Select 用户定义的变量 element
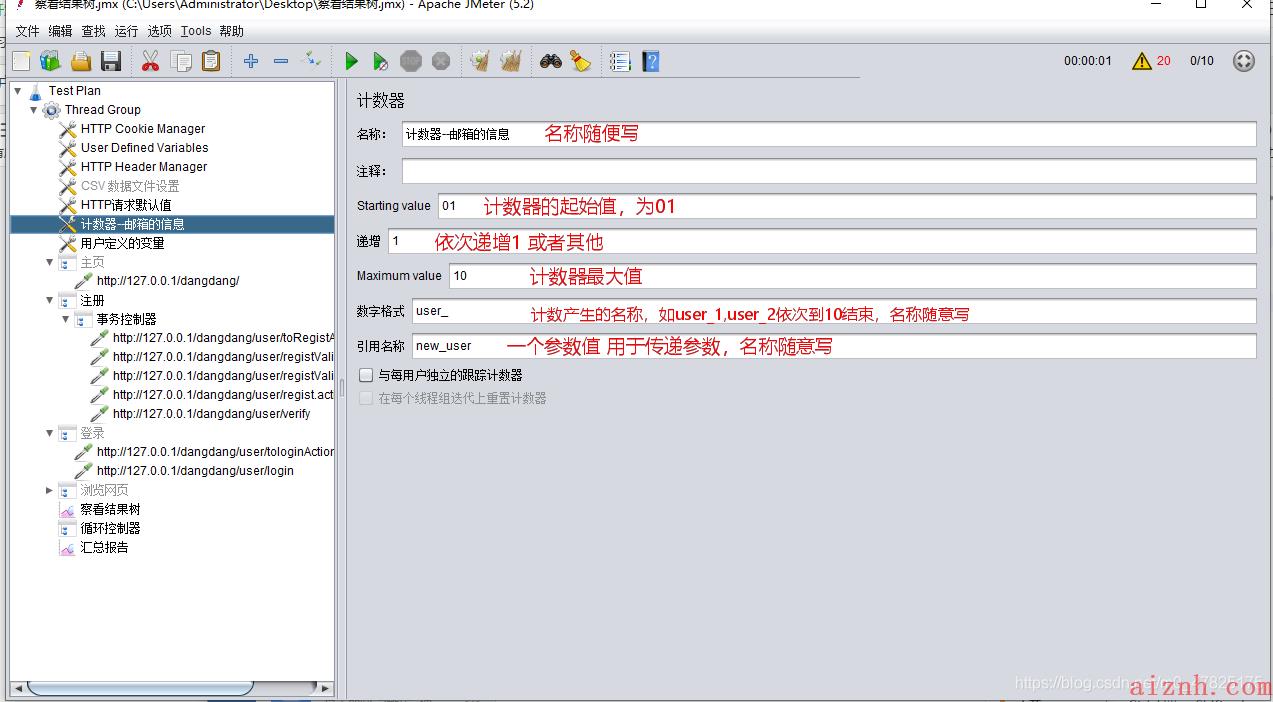This screenshot has width=1273, height=702. point(122,243)
